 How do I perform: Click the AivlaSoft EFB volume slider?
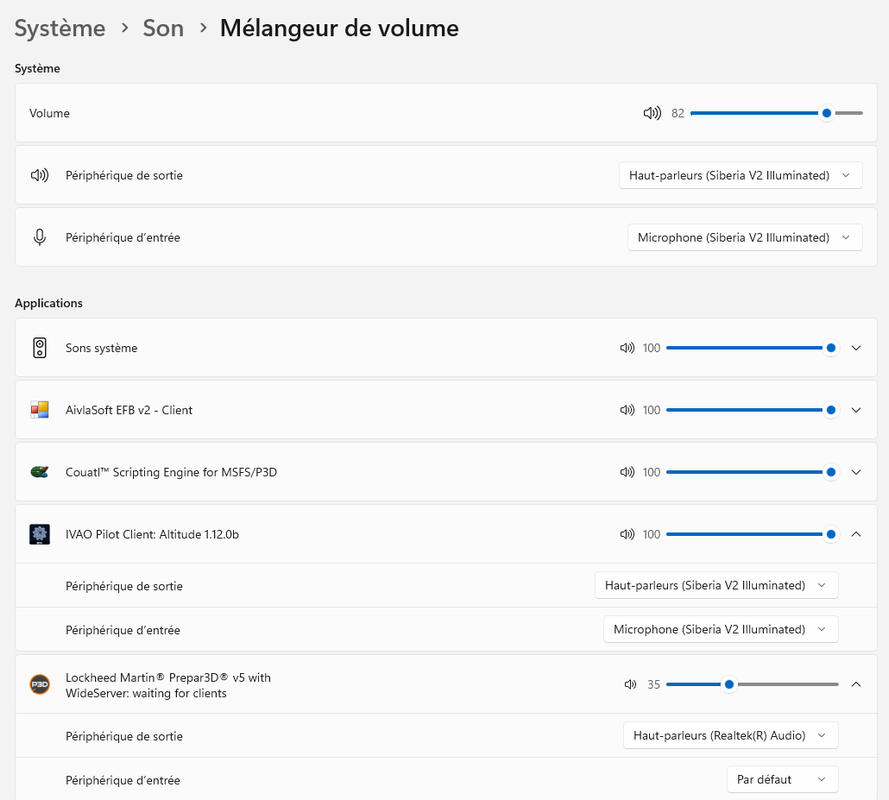752,410
